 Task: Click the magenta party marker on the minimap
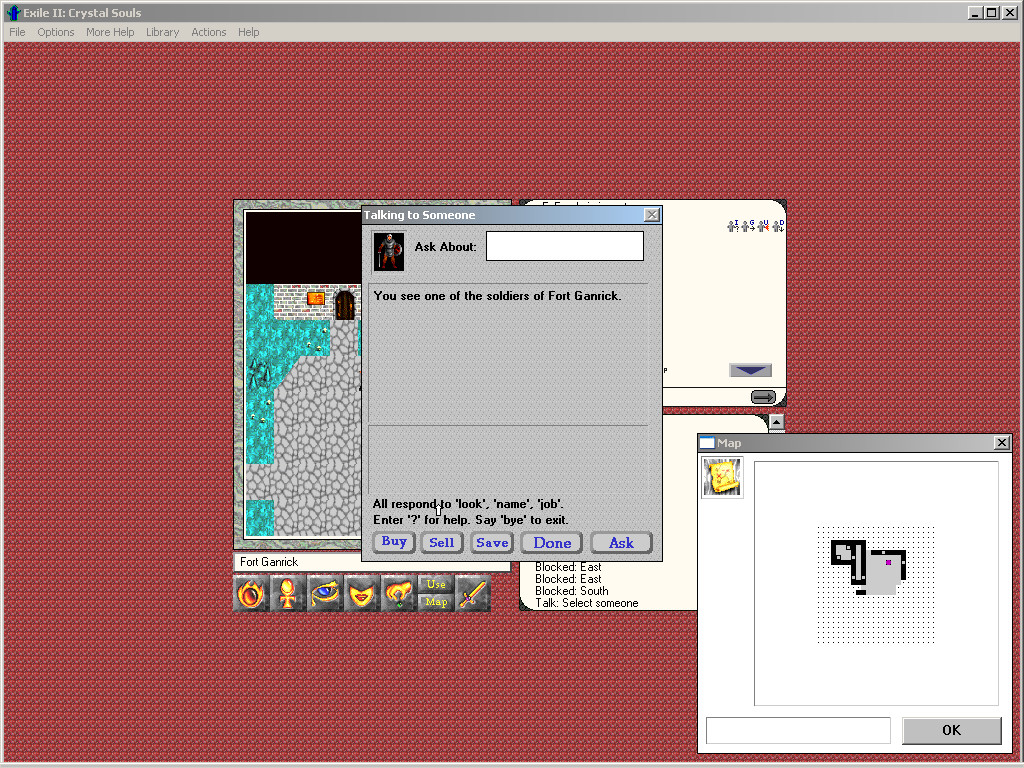pyautogui.click(x=888, y=562)
